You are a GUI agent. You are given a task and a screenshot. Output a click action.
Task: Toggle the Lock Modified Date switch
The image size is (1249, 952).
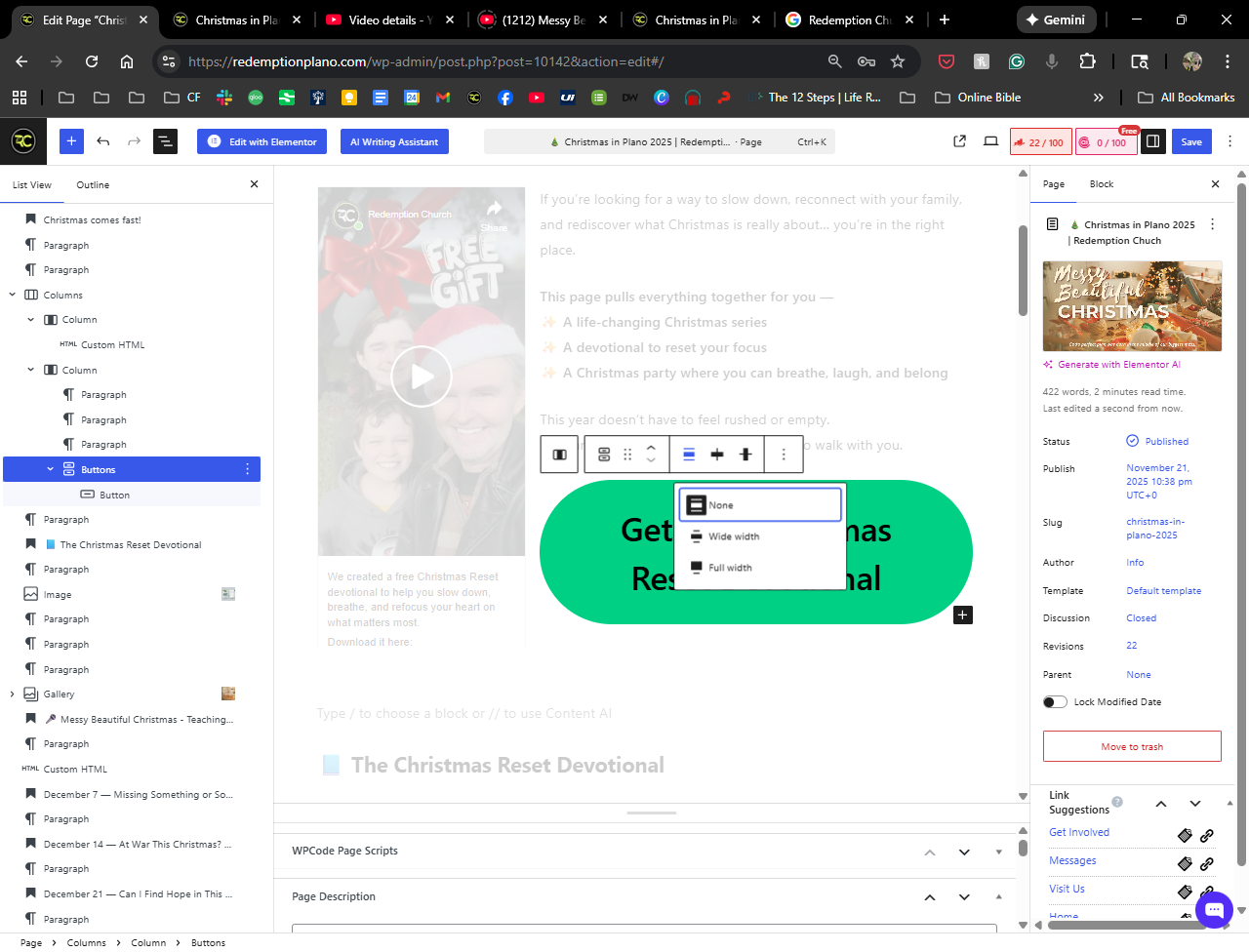[1055, 702]
